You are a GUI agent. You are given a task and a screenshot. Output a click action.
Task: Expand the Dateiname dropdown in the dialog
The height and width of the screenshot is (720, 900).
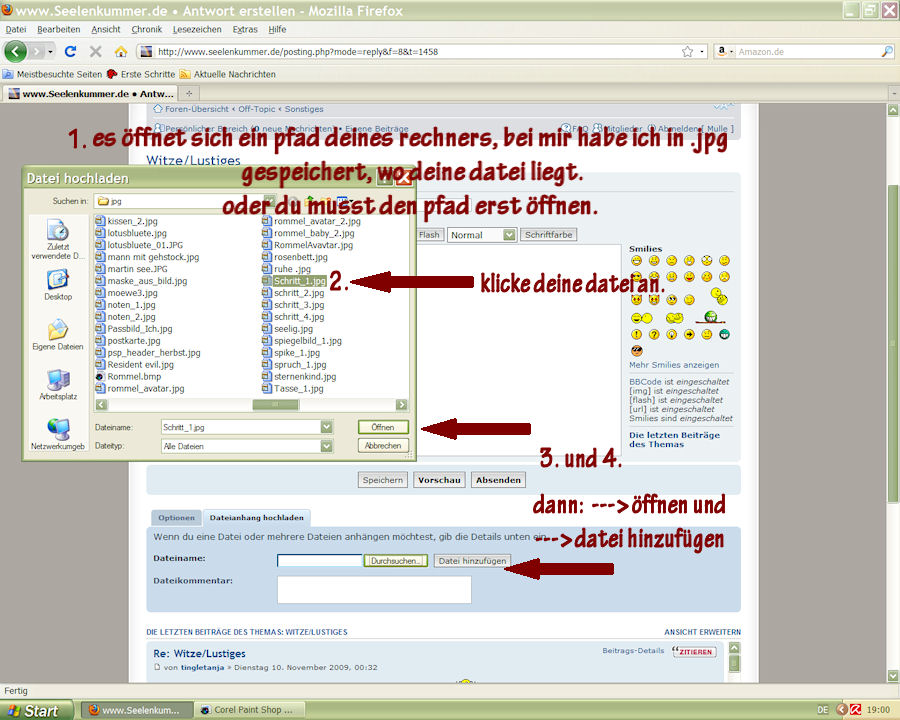pos(326,427)
